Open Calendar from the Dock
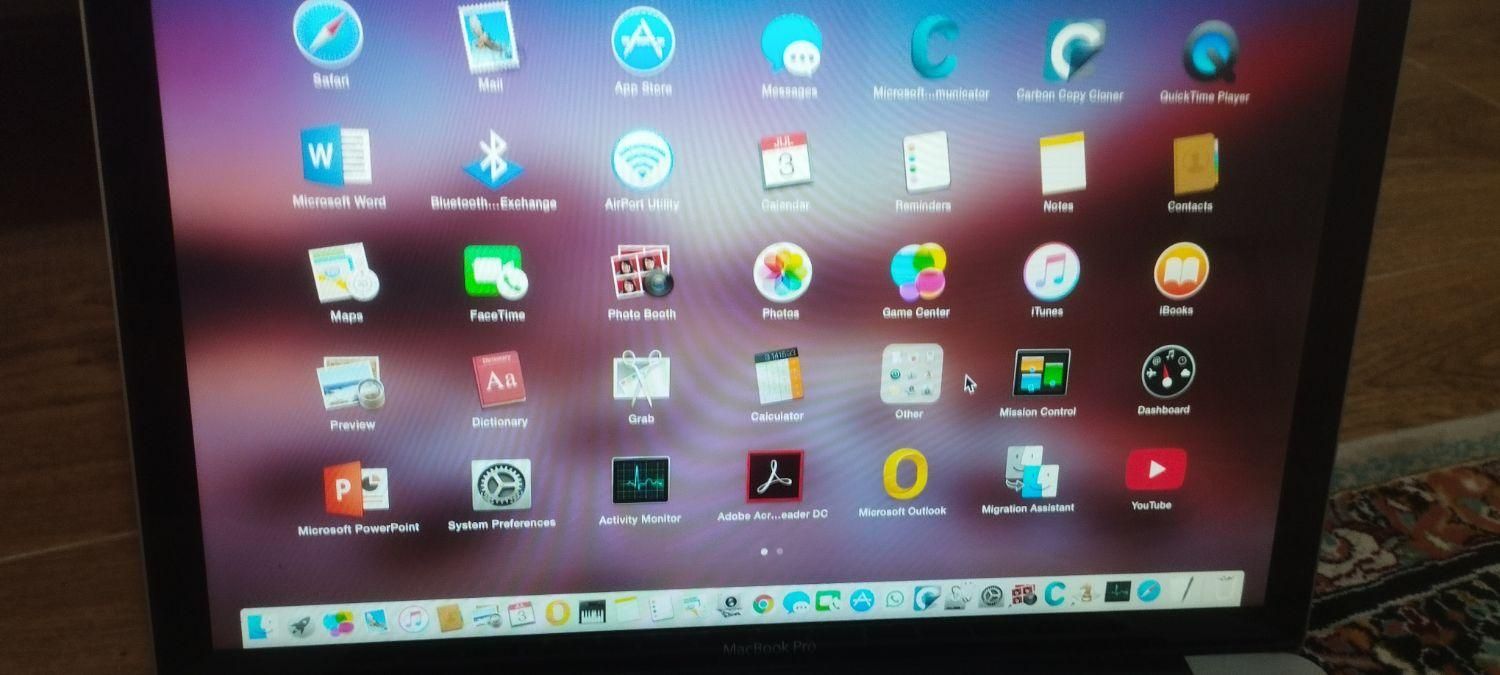Image resolution: width=1500 pixels, height=675 pixels. coord(522,614)
